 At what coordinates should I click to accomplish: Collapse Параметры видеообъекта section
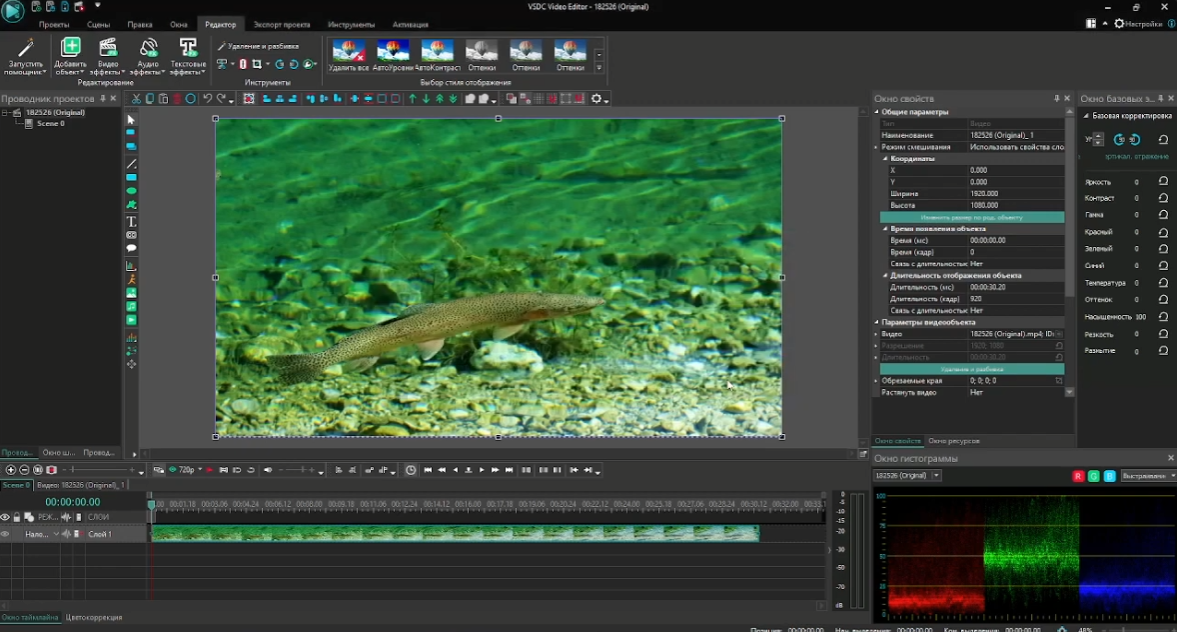[876, 322]
